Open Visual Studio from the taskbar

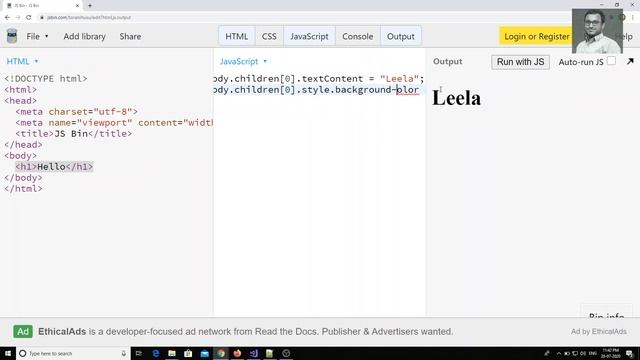tap(253, 353)
